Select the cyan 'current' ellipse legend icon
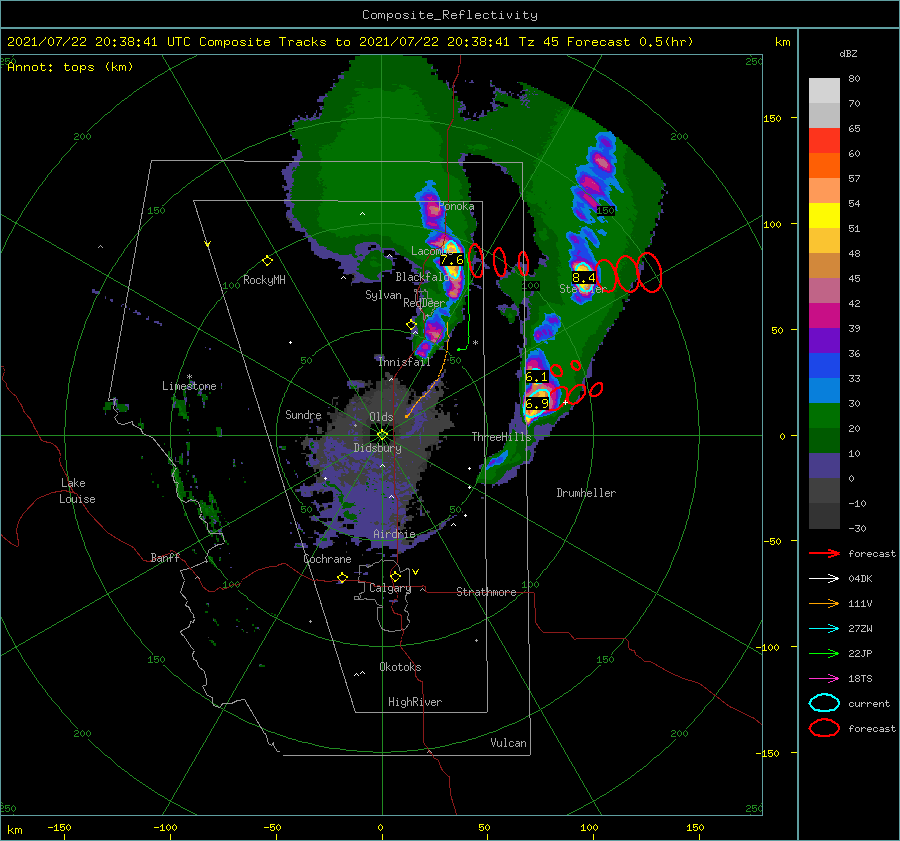Screen dimensions: 900x841 pos(824,703)
